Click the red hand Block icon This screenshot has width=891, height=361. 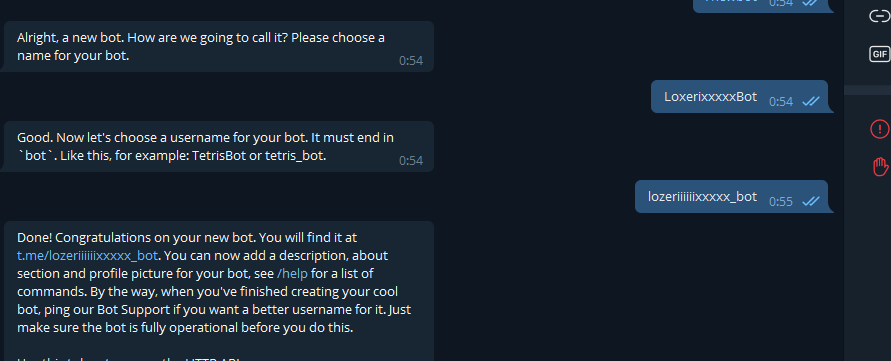point(880,167)
